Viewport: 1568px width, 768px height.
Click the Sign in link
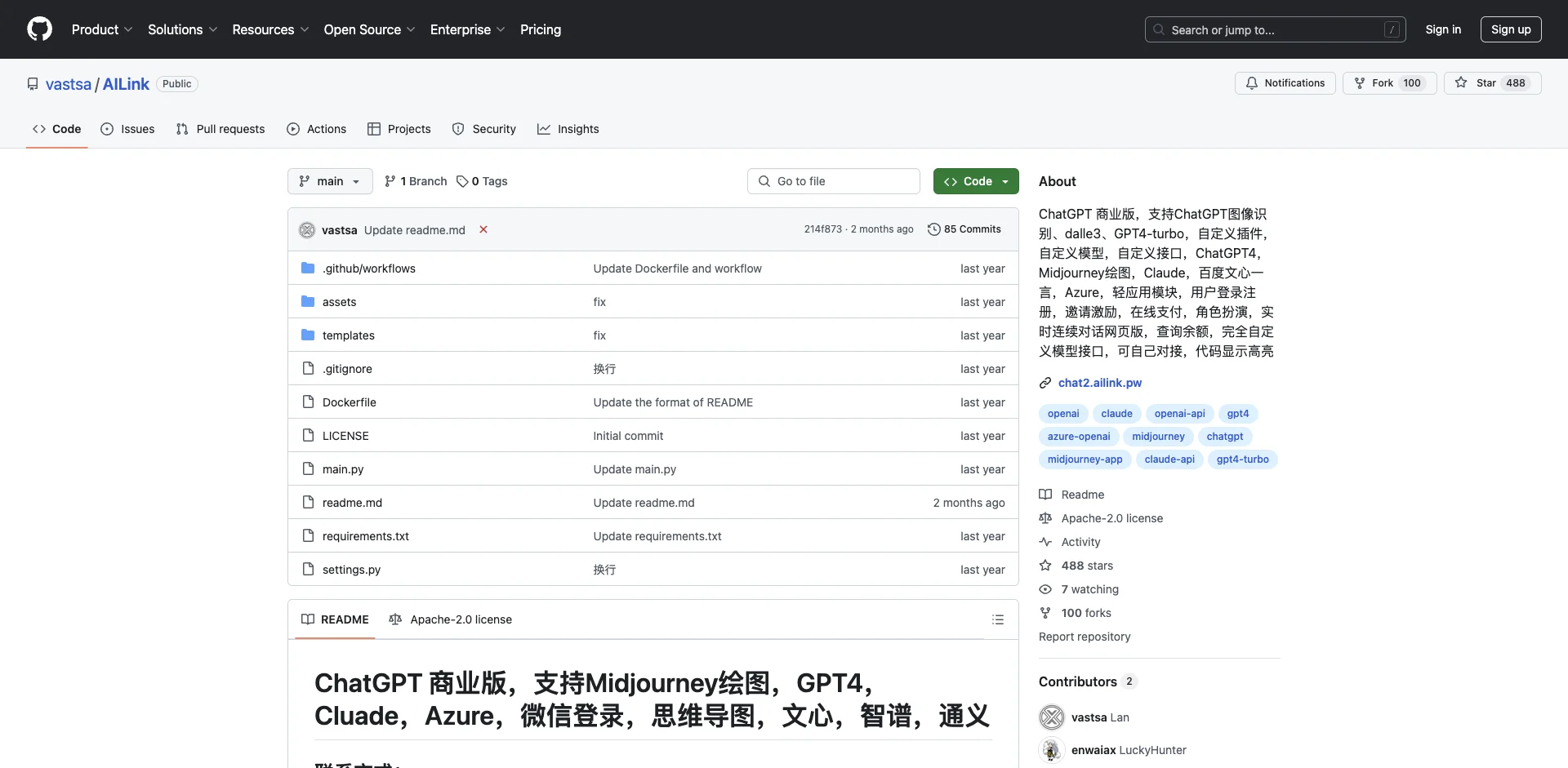pos(1443,29)
